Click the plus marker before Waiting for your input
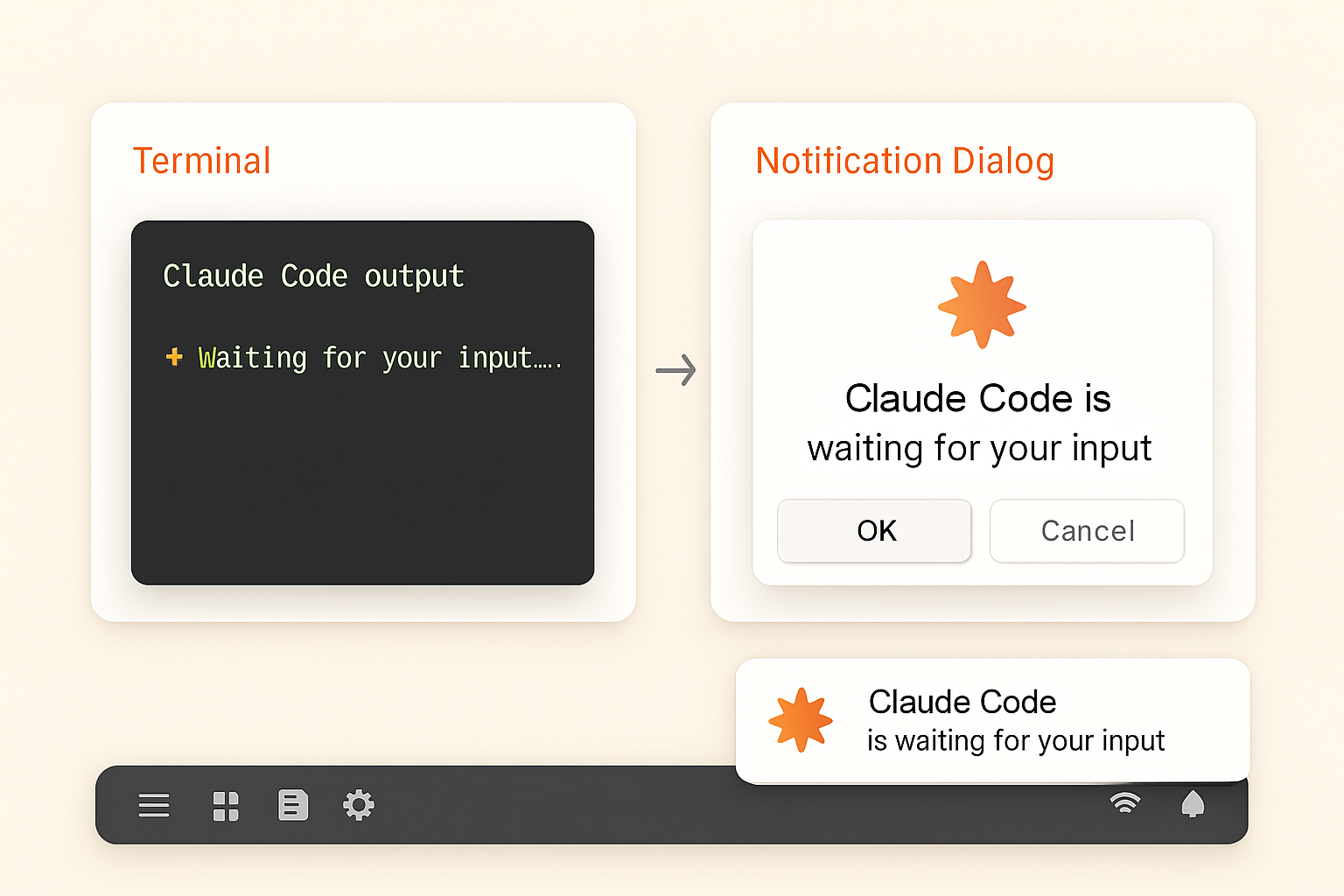 175,357
